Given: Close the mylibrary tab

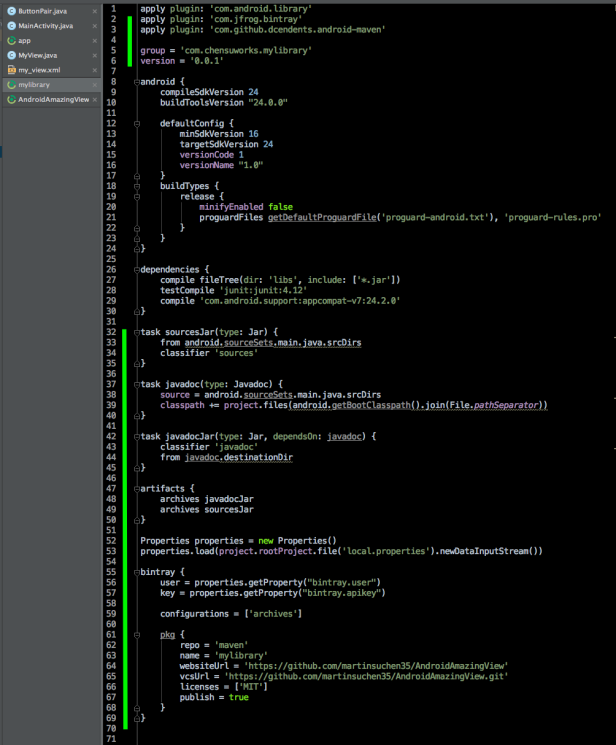Looking at the screenshot, I should pos(95,85).
